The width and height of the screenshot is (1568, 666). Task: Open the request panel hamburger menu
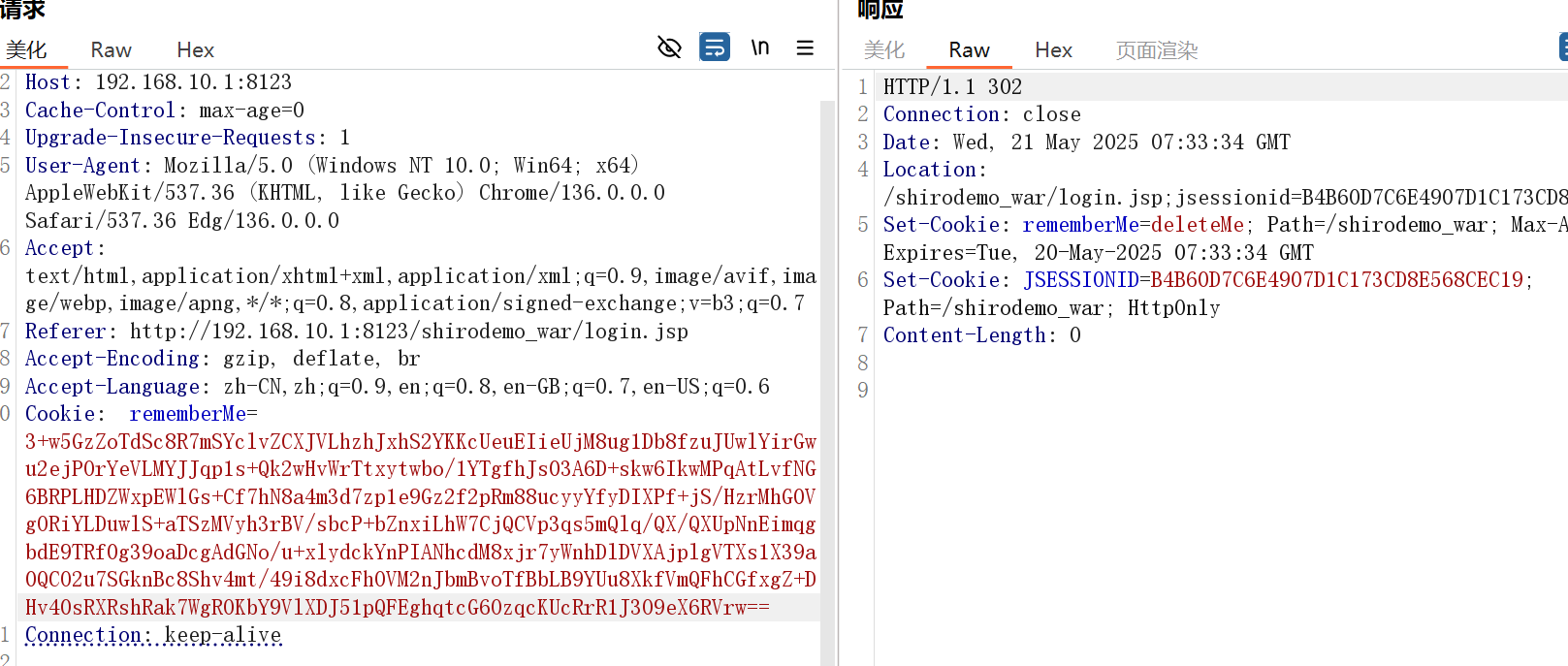tap(805, 48)
